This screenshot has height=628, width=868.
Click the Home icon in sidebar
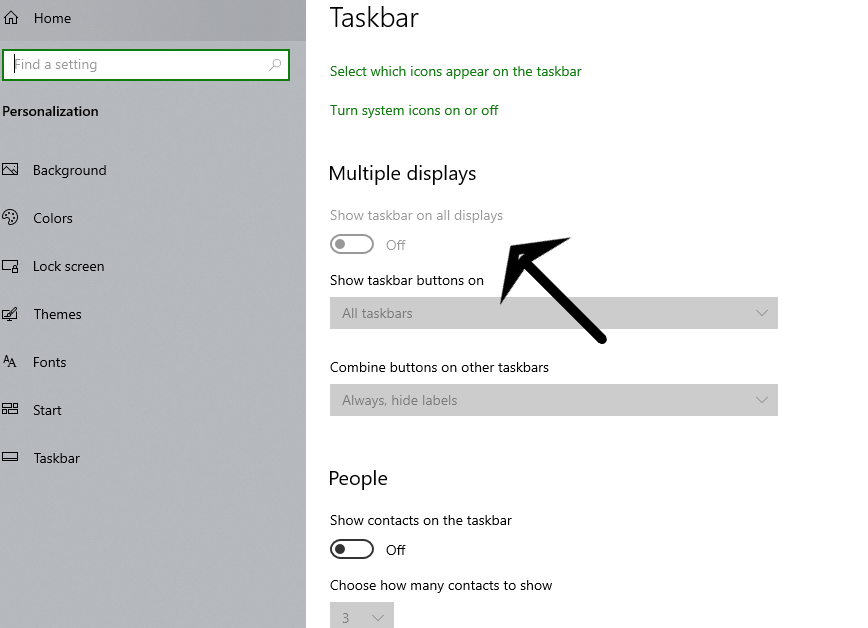[11, 18]
